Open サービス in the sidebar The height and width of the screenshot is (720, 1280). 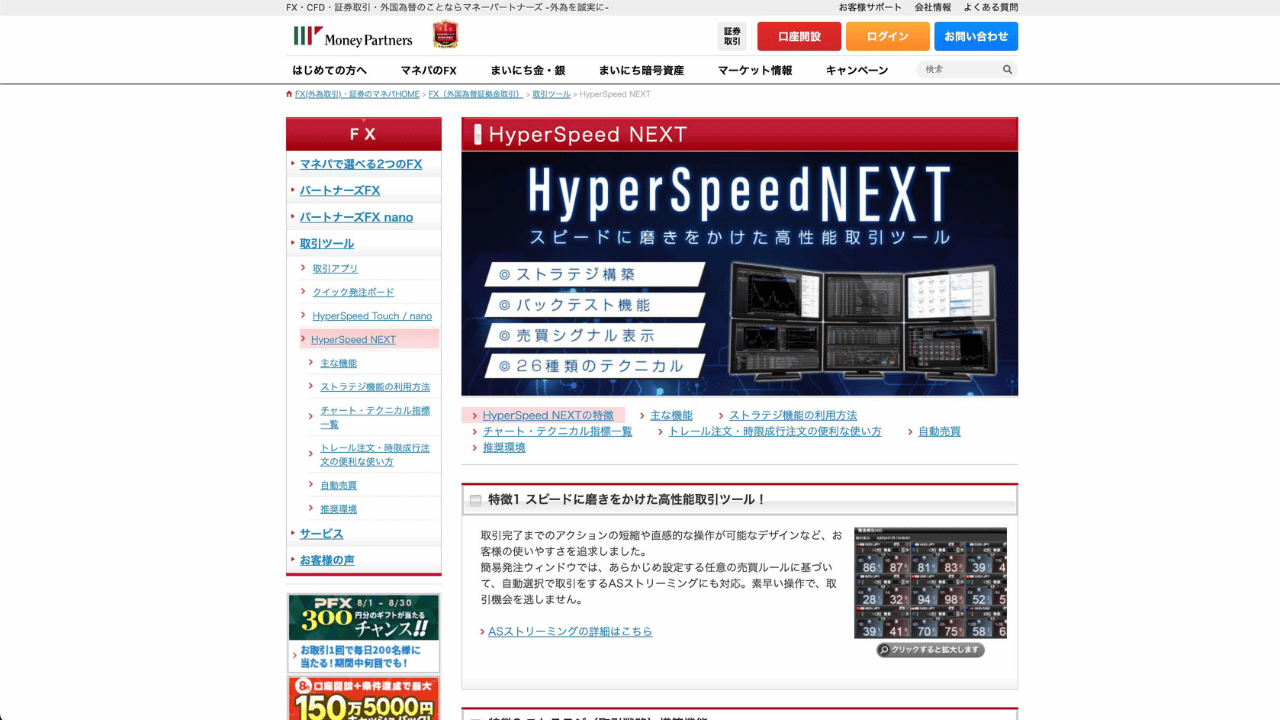click(x=321, y=534)
